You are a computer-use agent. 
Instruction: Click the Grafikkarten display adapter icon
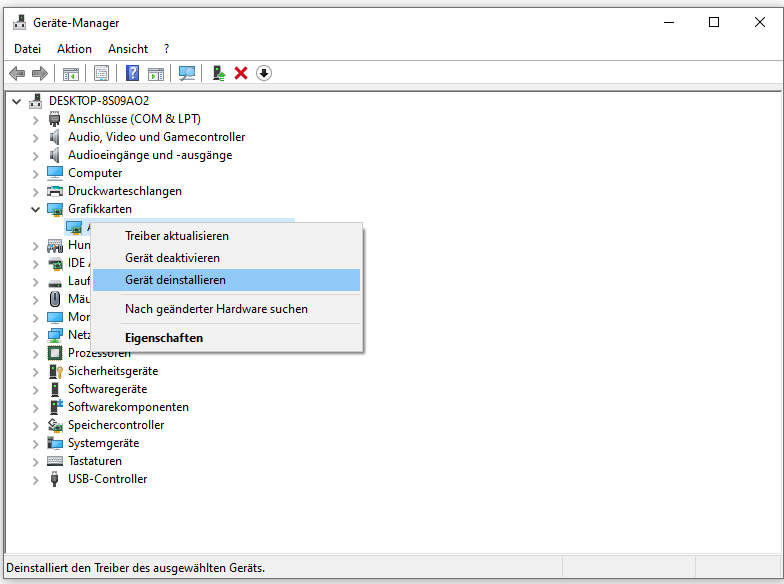click(54, 209)
